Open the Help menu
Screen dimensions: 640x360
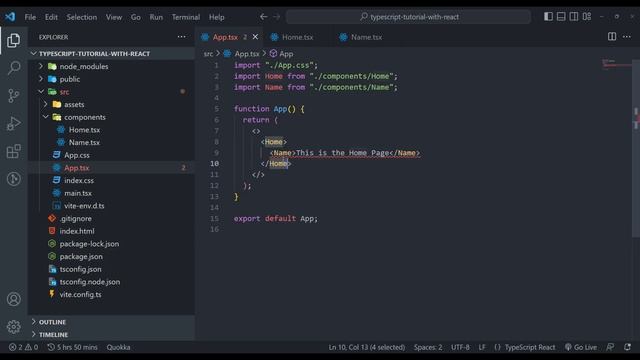tap(216, 17)
